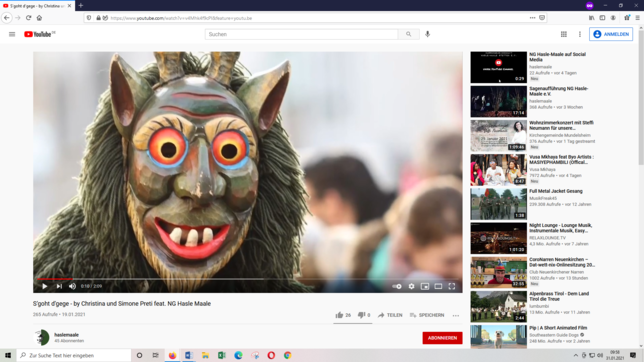
Task: Play the video
Action: 44,286
